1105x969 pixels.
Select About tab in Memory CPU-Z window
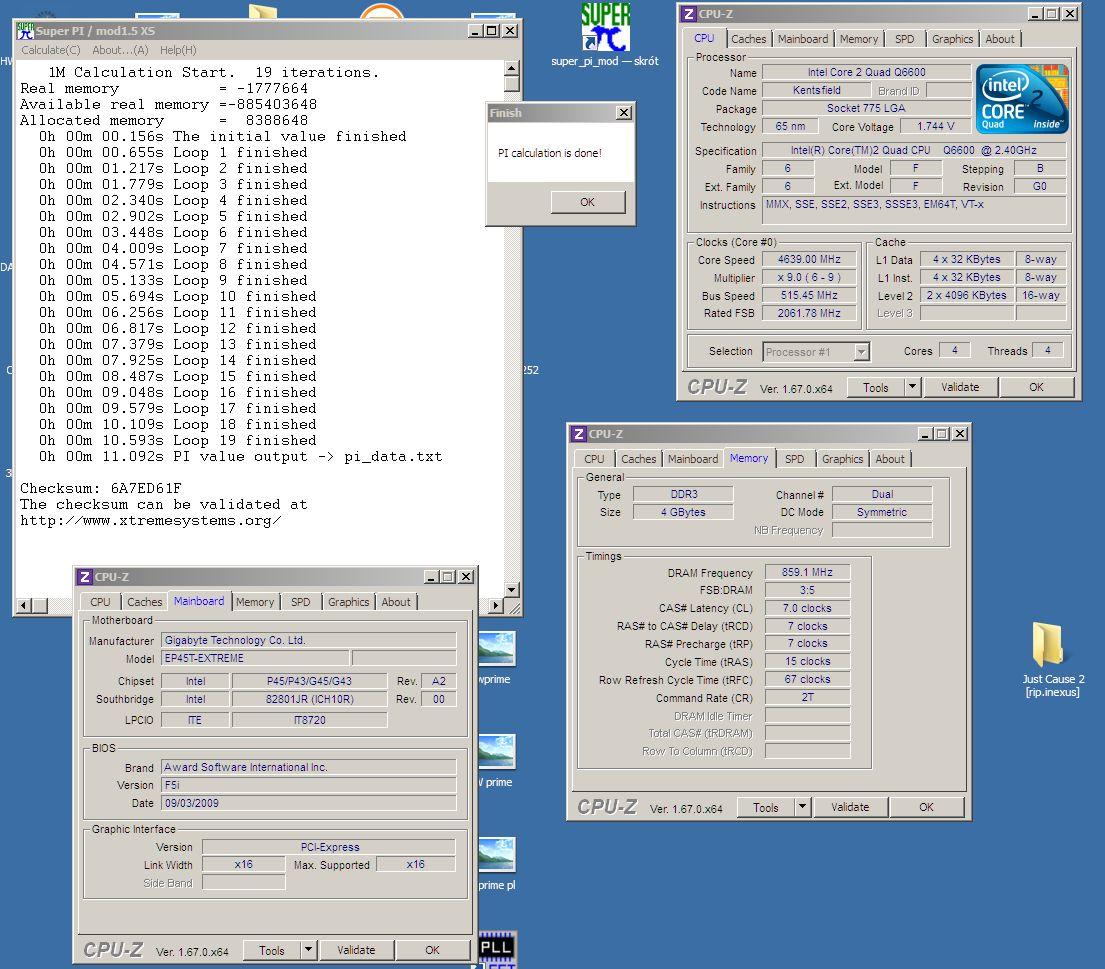(889, 459)
